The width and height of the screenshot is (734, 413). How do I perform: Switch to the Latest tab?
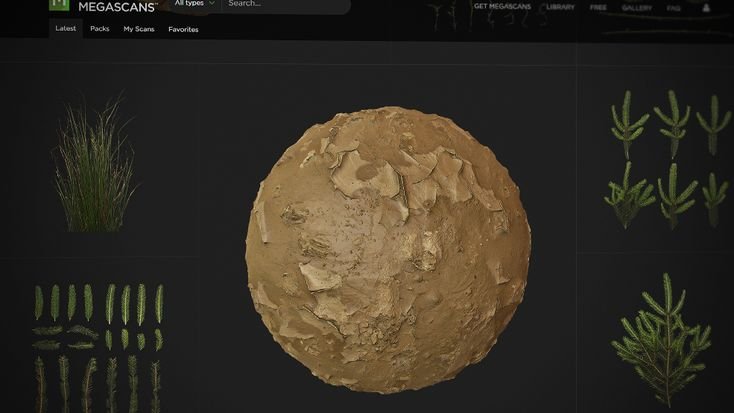[66, 29]
